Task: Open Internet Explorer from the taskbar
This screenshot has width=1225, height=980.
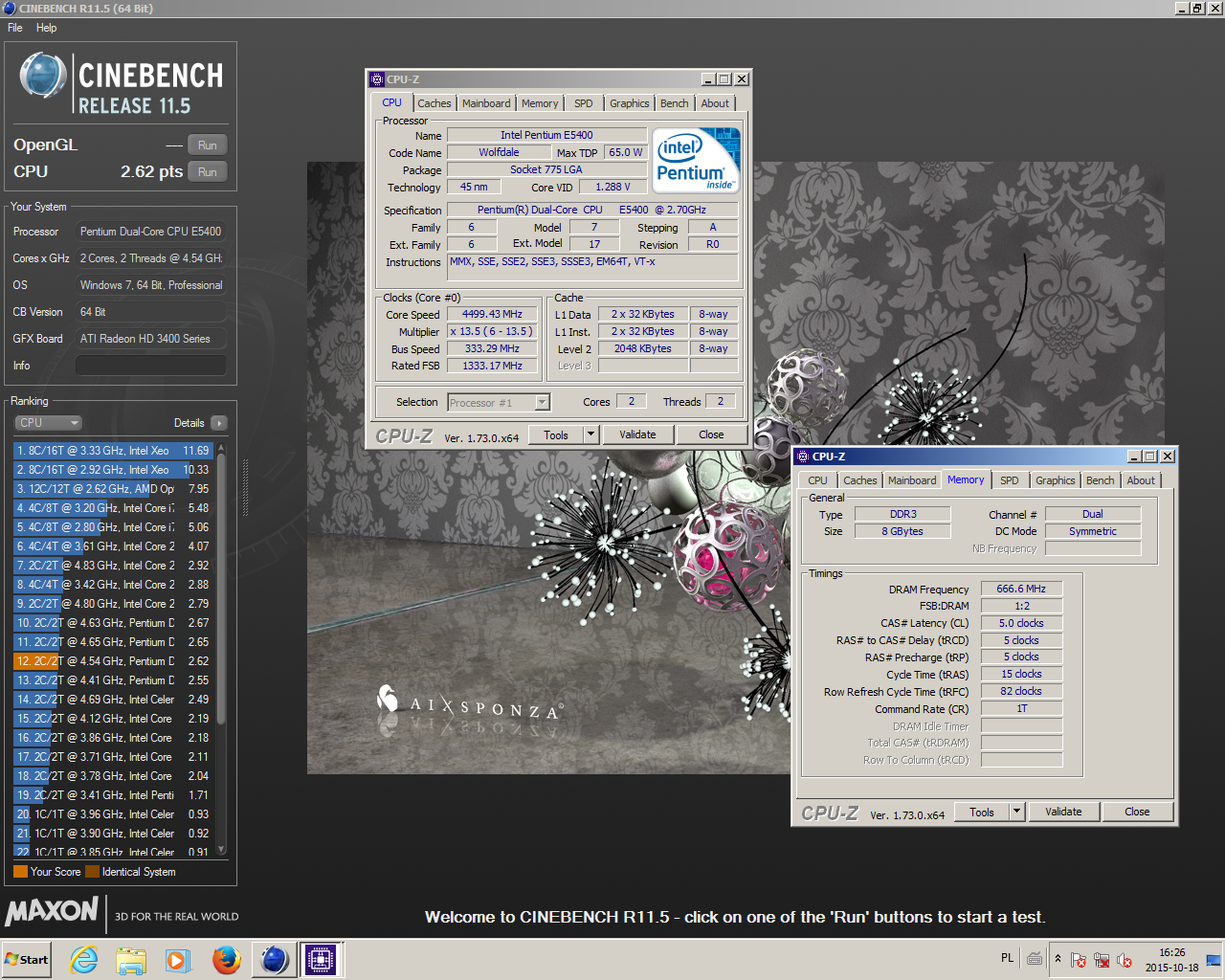Action: coord(84,959)
